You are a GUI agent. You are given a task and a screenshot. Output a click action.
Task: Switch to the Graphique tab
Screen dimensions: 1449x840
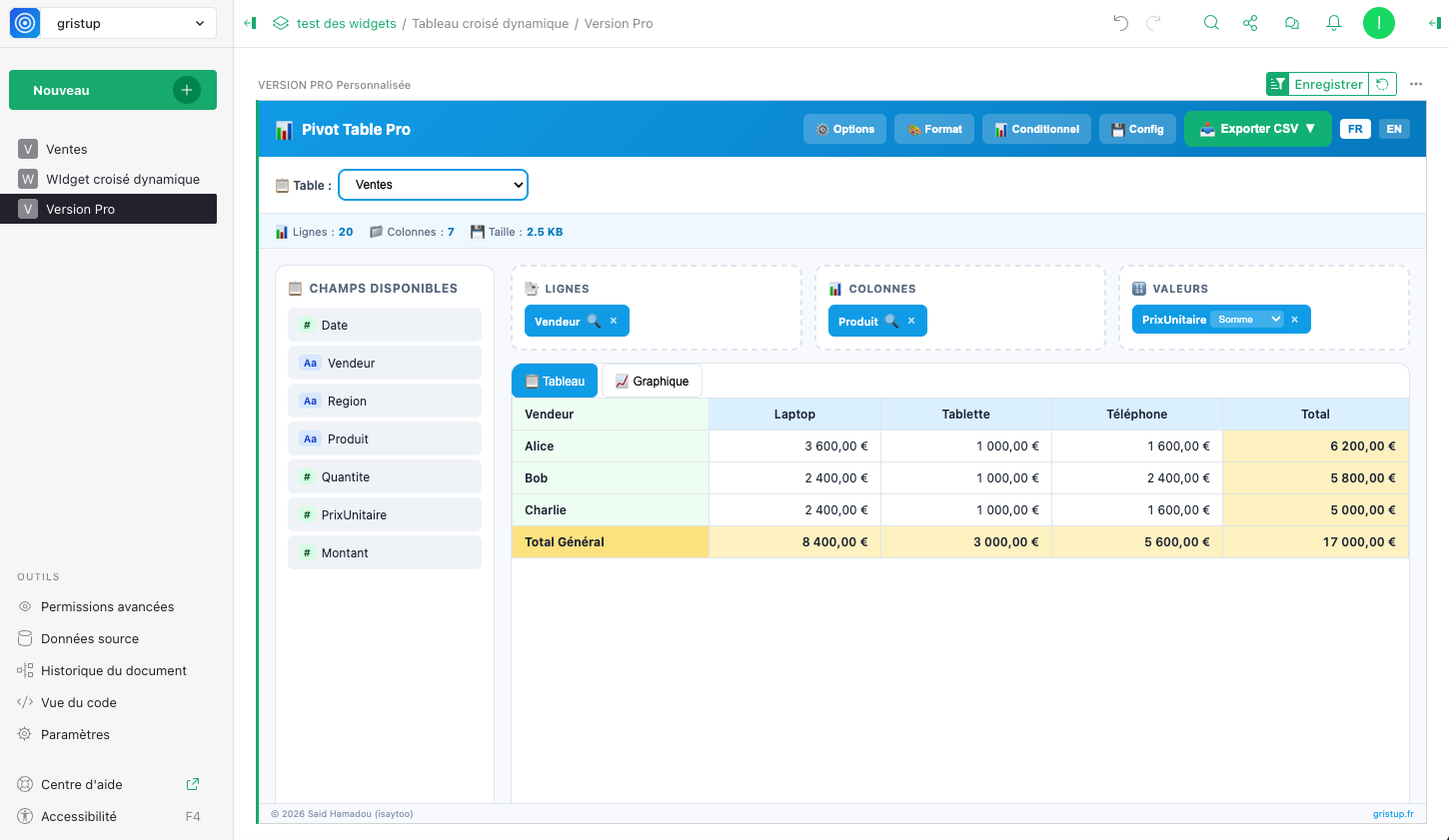652,382
